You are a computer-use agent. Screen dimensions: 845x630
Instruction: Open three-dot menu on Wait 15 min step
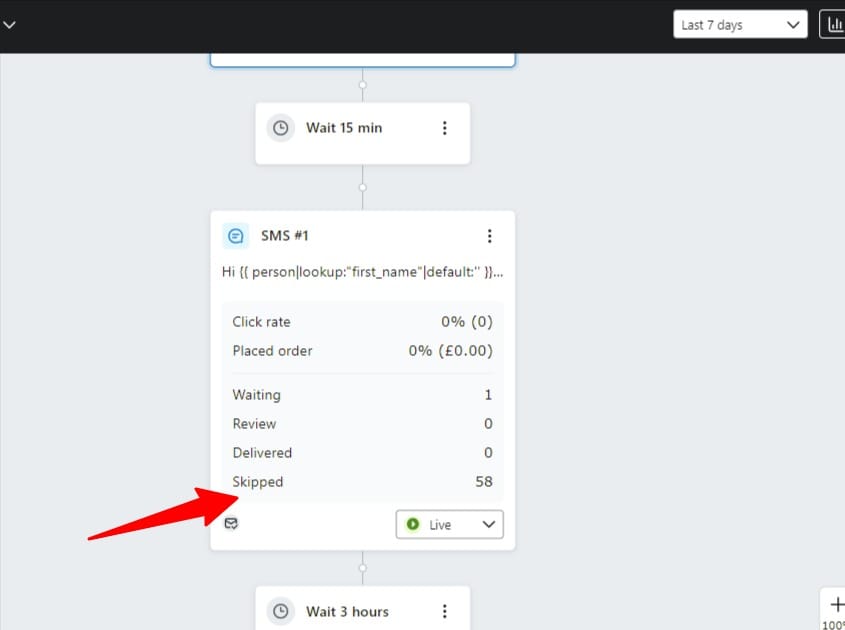(445, 128)
